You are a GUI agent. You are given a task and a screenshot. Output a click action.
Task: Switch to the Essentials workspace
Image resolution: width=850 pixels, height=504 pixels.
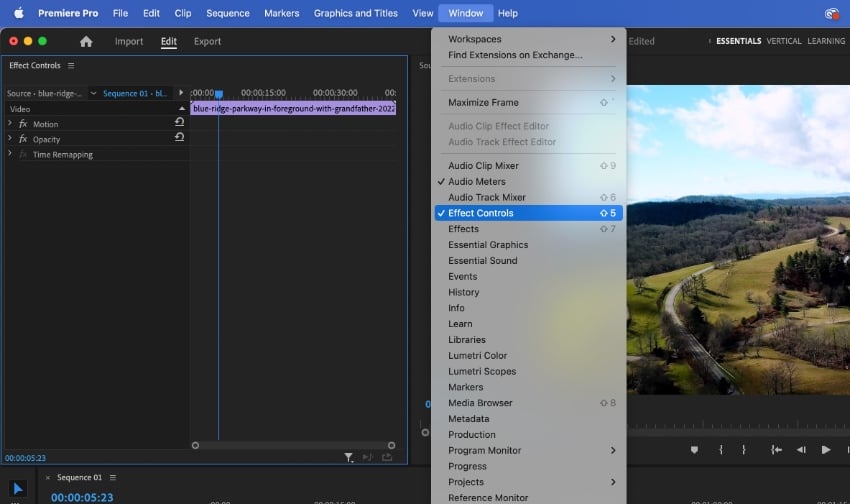tap(738, 41)
